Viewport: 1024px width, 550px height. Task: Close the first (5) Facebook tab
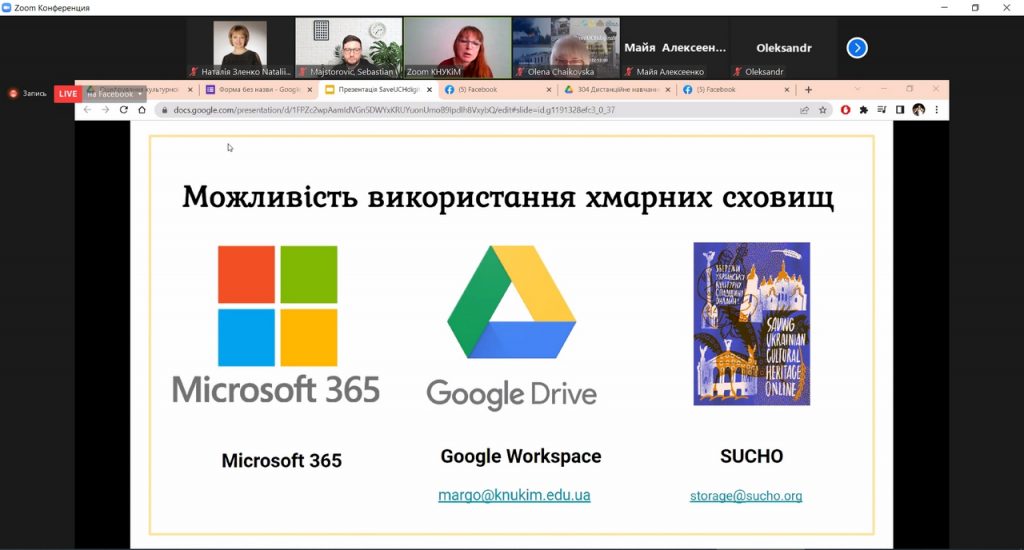(x=549, y=89)
